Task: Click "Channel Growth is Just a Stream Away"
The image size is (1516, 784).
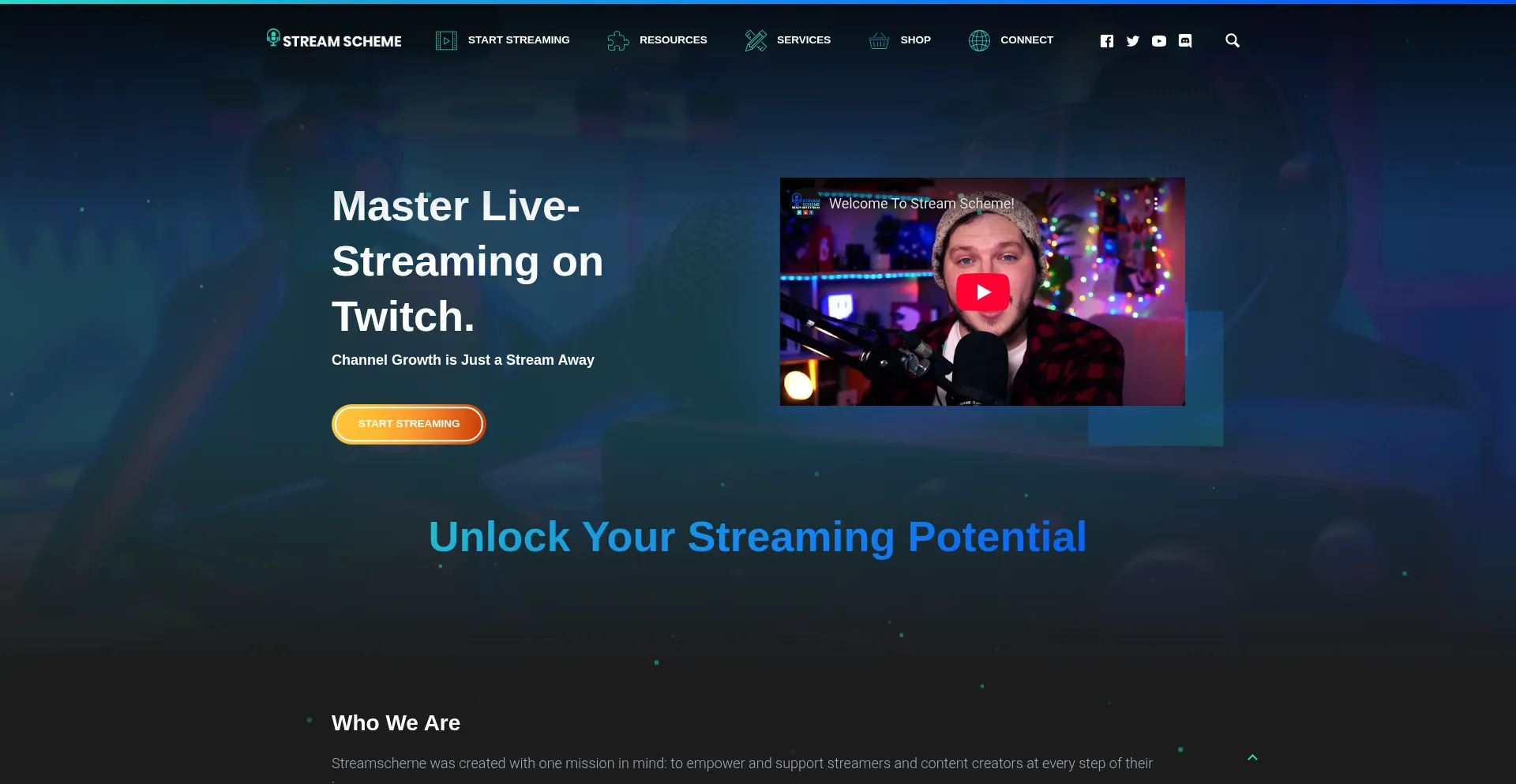Action: pos(463,360)
